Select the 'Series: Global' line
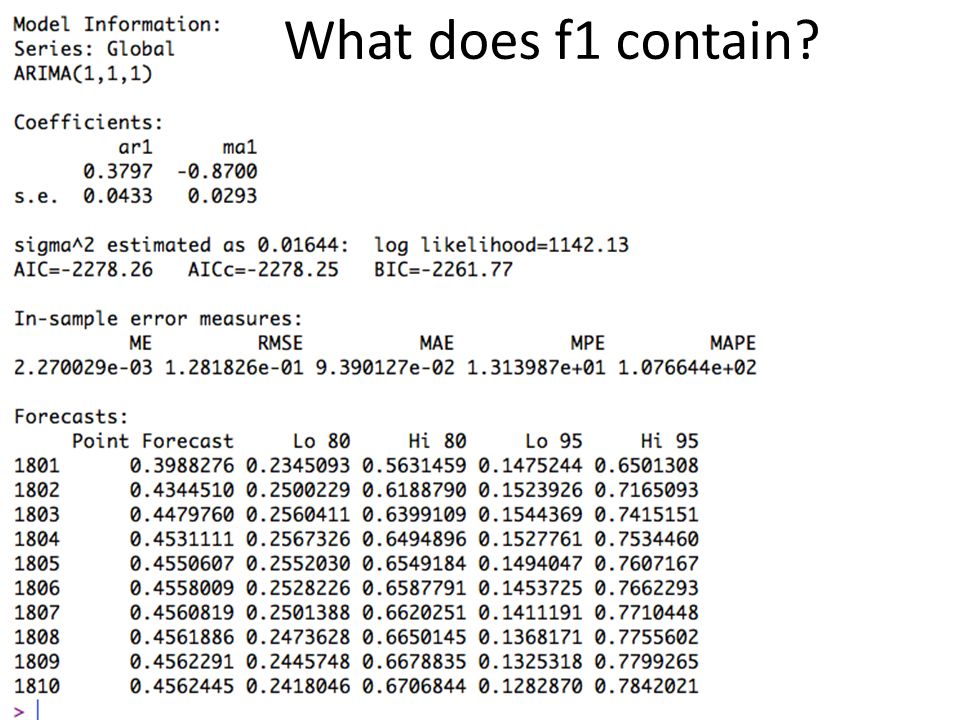Image resolution: width=960 pixels, height=720 pixels. [x=94, y=49]
